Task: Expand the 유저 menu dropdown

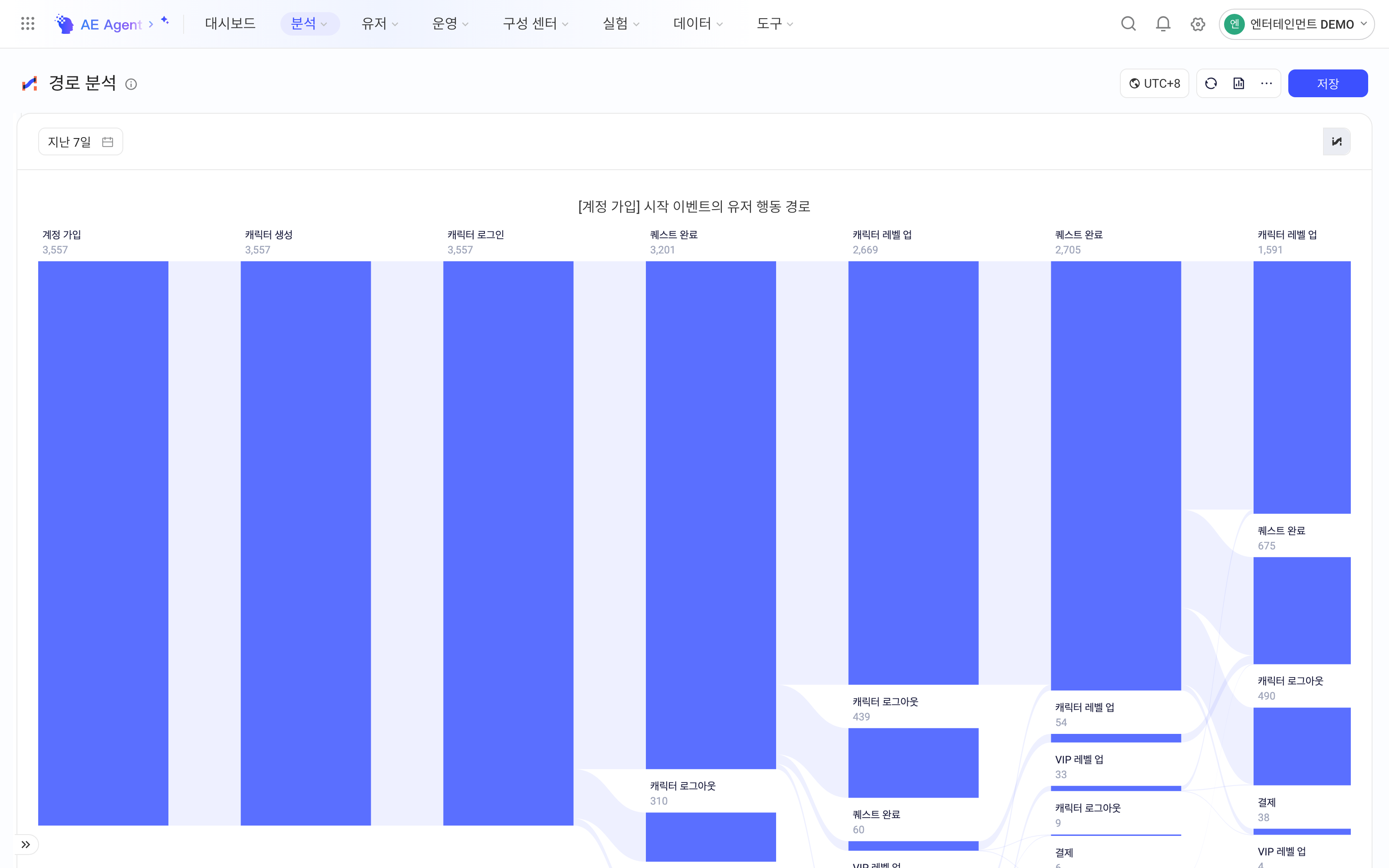Action: click(380, 23)
